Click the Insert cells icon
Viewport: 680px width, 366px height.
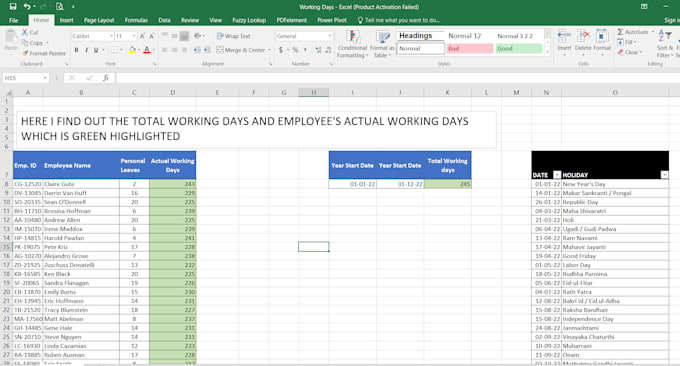coord(564,36)
